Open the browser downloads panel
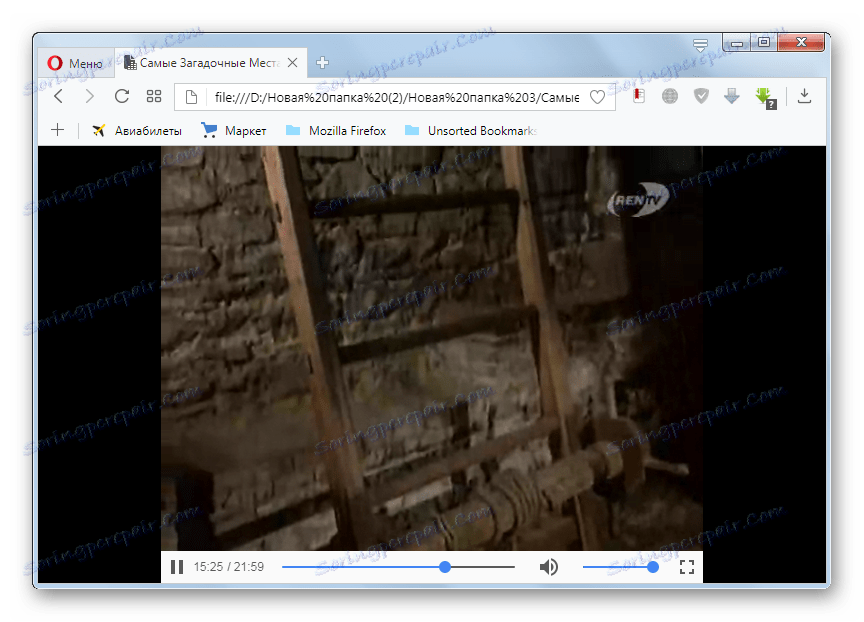 click(804, 96)
